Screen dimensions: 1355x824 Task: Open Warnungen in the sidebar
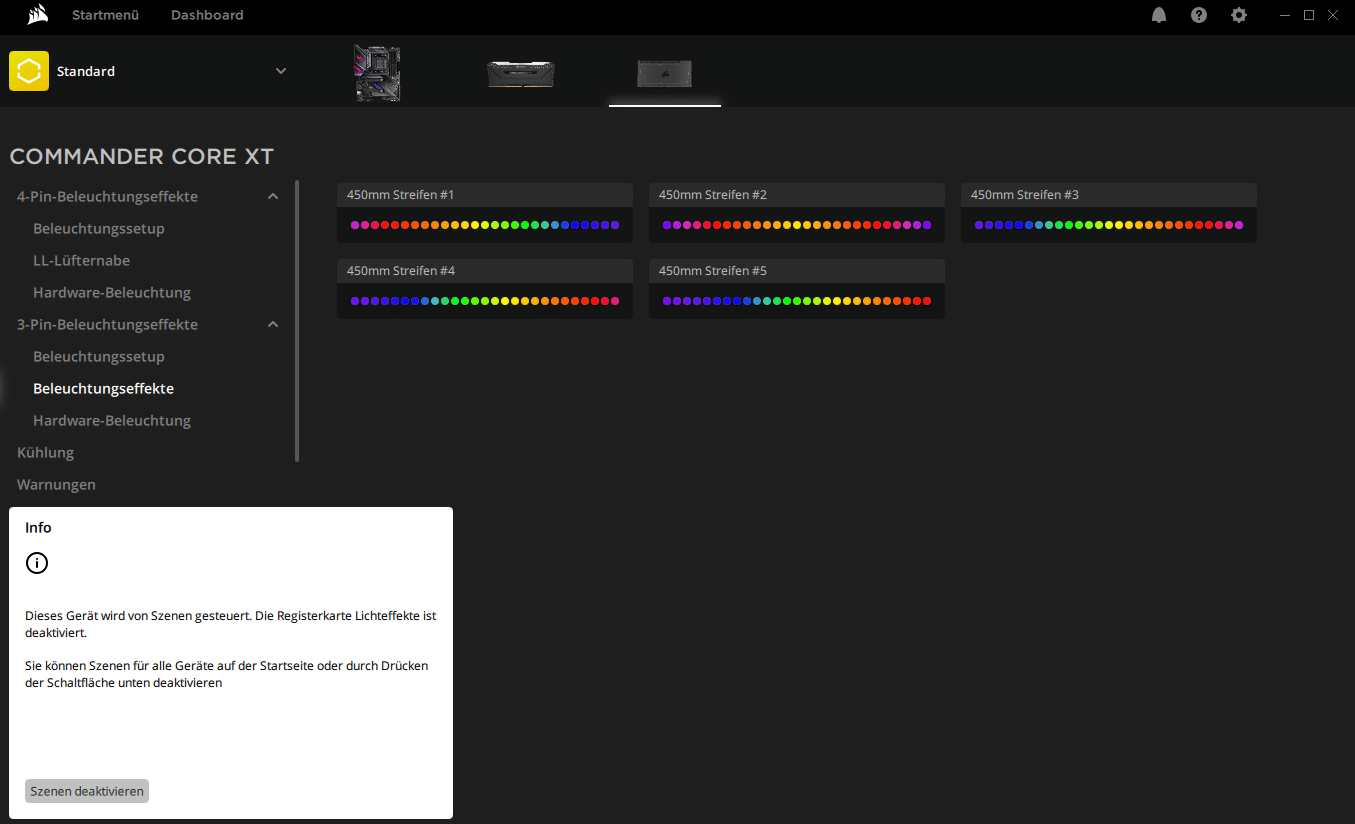click(x=56, y=485)
